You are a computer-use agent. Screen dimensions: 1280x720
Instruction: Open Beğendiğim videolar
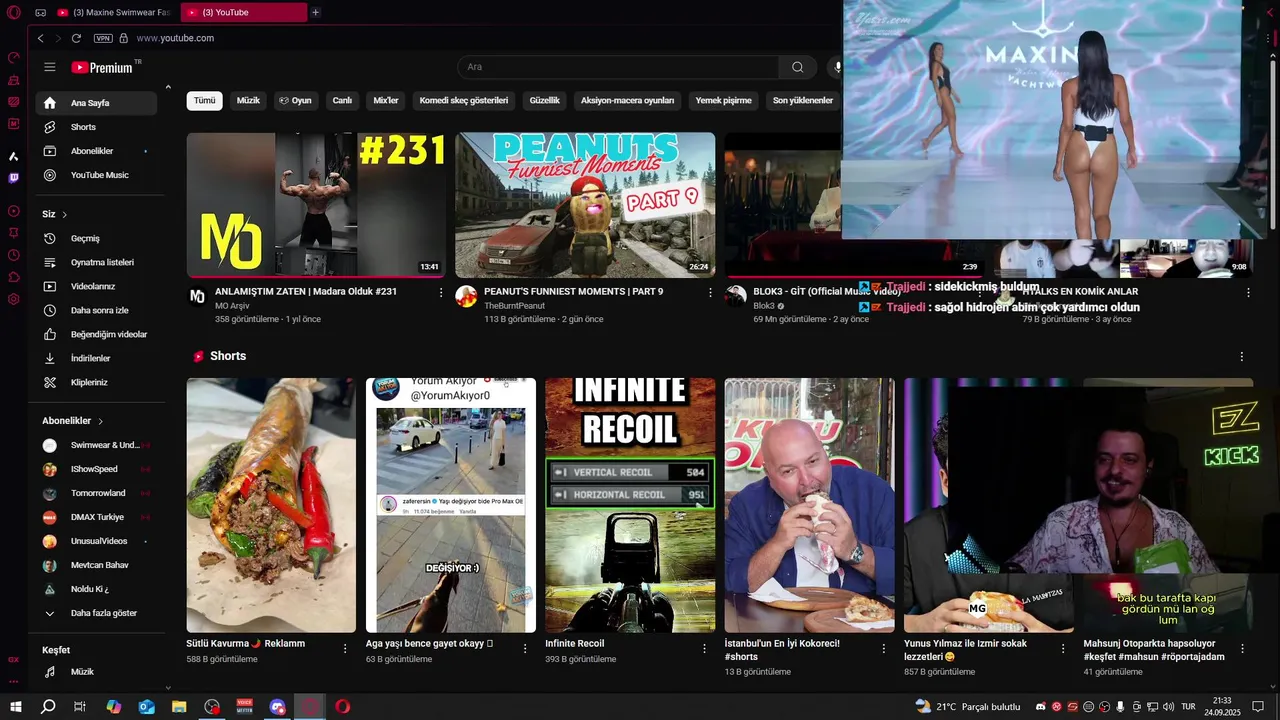[x=96, y=335]
